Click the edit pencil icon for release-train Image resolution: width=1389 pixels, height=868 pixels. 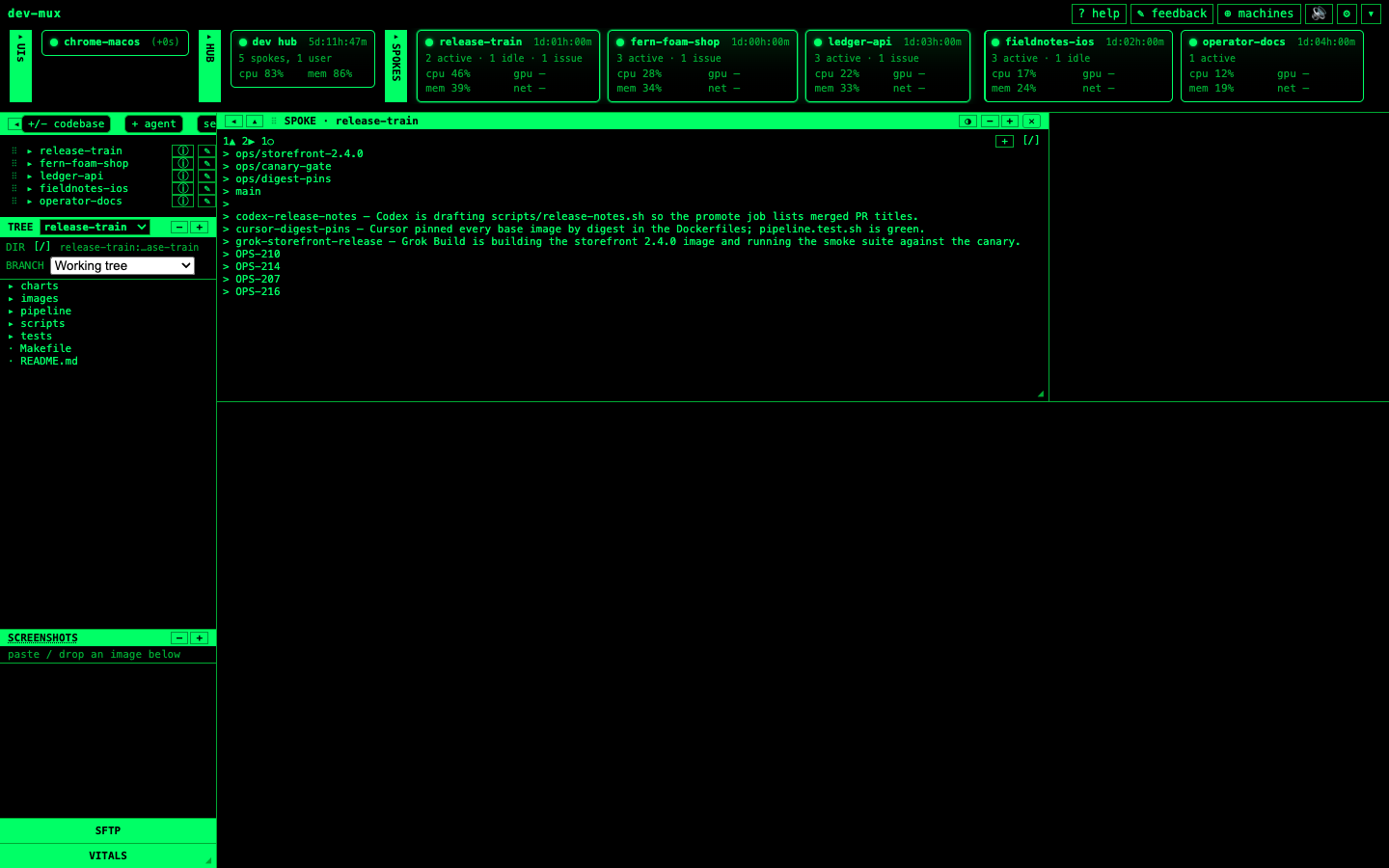(206, 151)
